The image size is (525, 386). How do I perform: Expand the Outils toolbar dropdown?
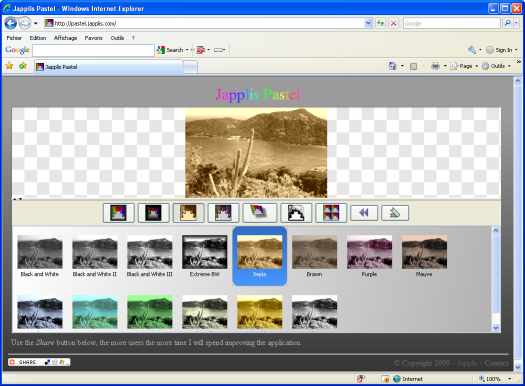click(509, 66)
